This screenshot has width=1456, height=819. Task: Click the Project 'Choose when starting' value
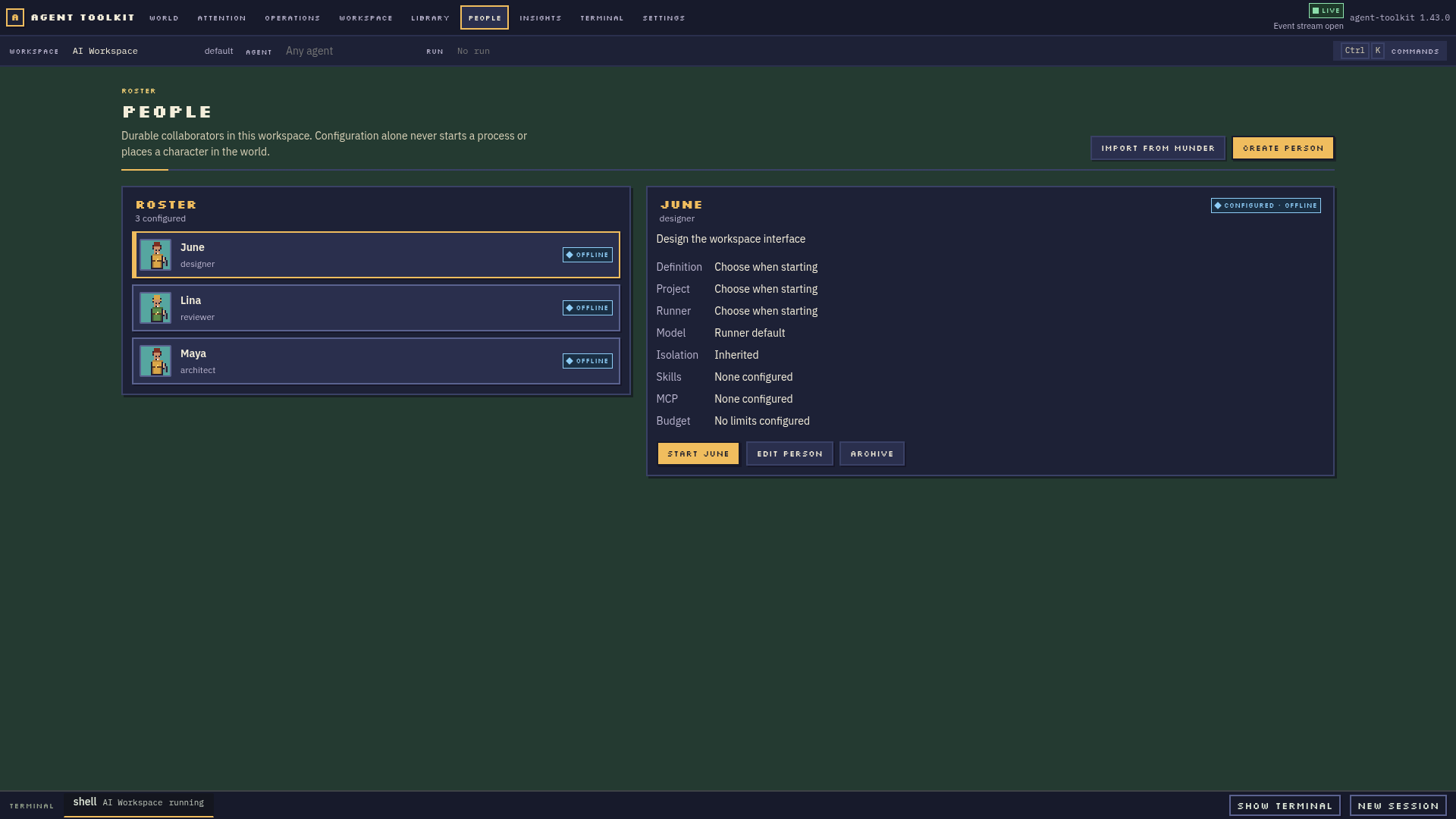click(766, 289)
